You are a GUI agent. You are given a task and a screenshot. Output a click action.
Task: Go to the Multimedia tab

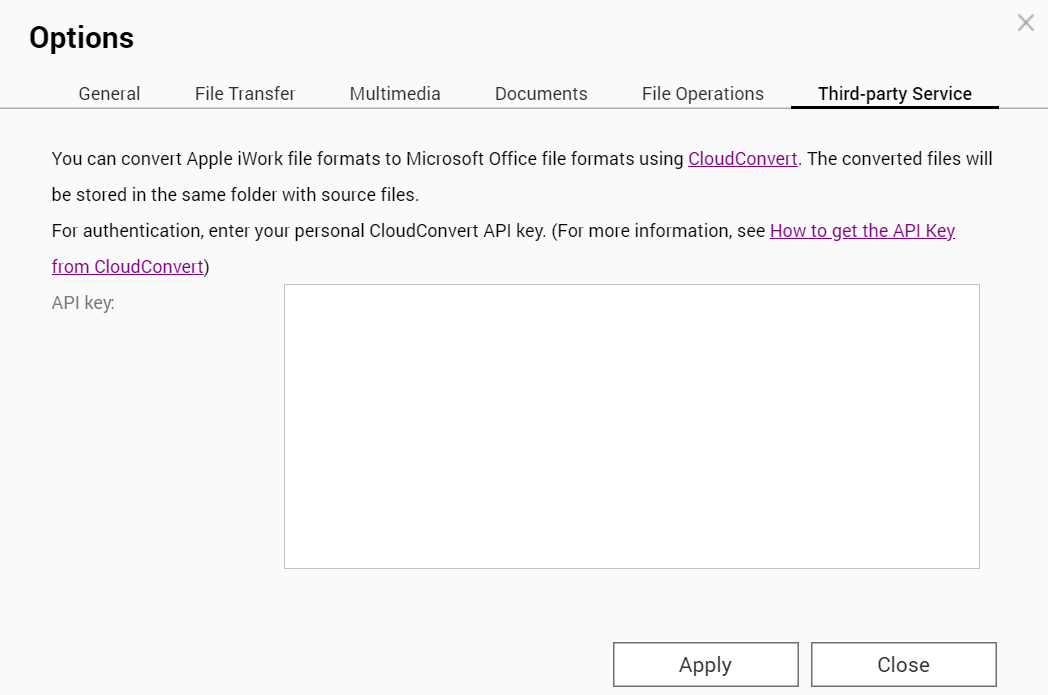(394, 94)
